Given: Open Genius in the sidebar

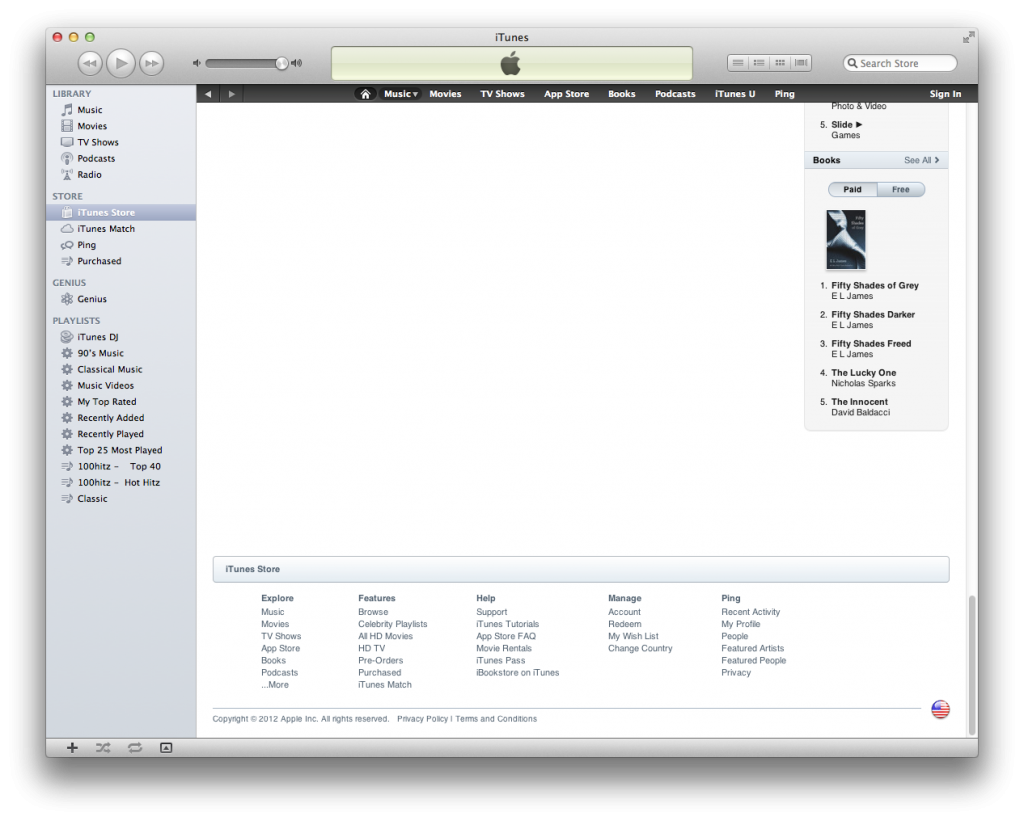Looking at the screenshot, I should 121,299.
